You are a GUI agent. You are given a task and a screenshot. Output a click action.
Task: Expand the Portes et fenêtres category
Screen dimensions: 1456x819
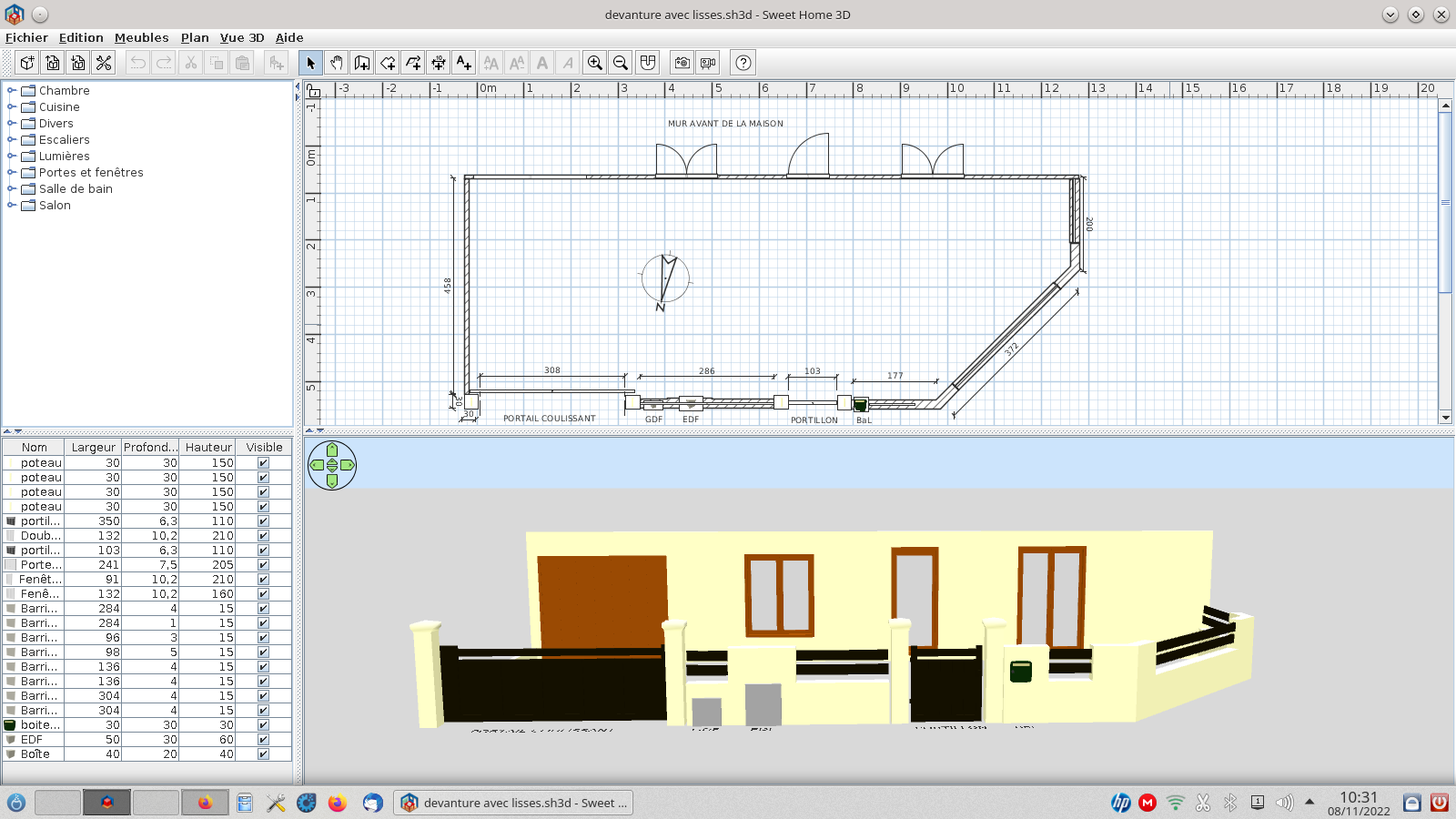coord(12,173)
